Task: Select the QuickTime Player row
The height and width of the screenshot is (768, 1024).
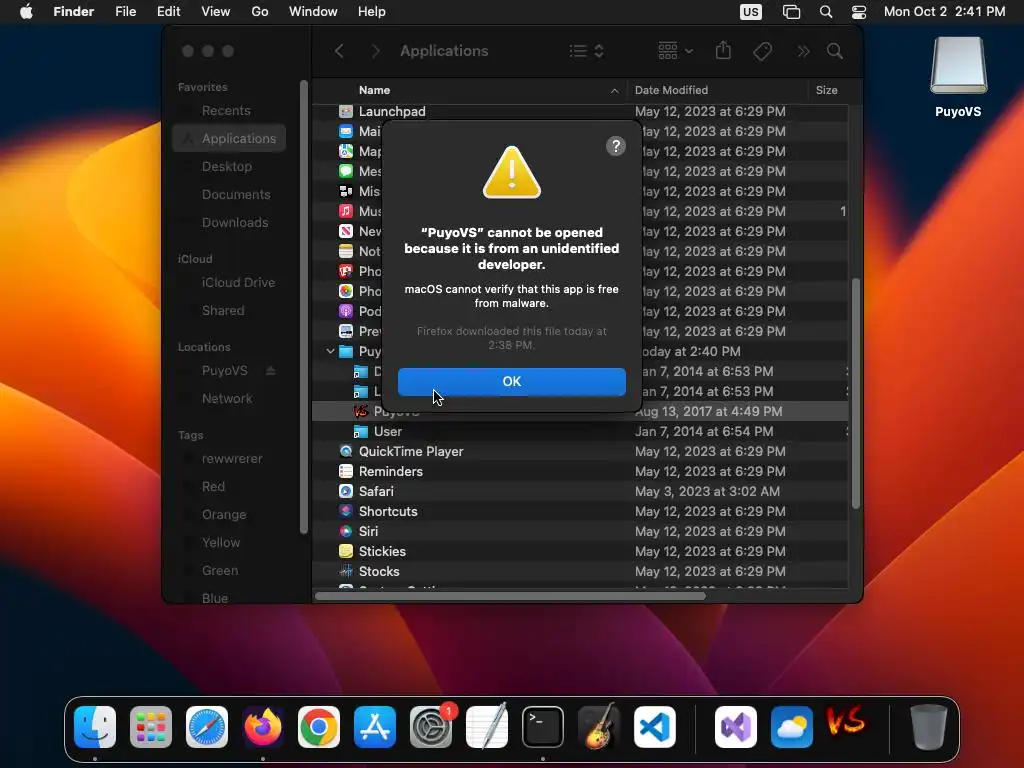Action: tap(580, 451)
